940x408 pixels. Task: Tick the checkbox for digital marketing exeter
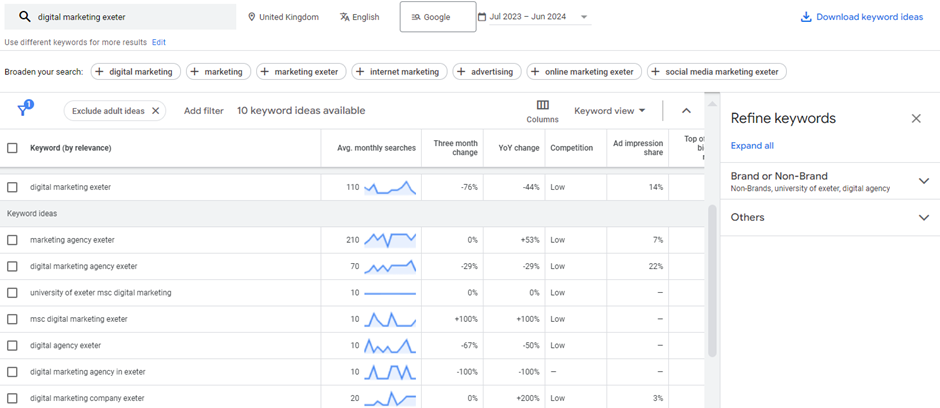coord(12,187)
